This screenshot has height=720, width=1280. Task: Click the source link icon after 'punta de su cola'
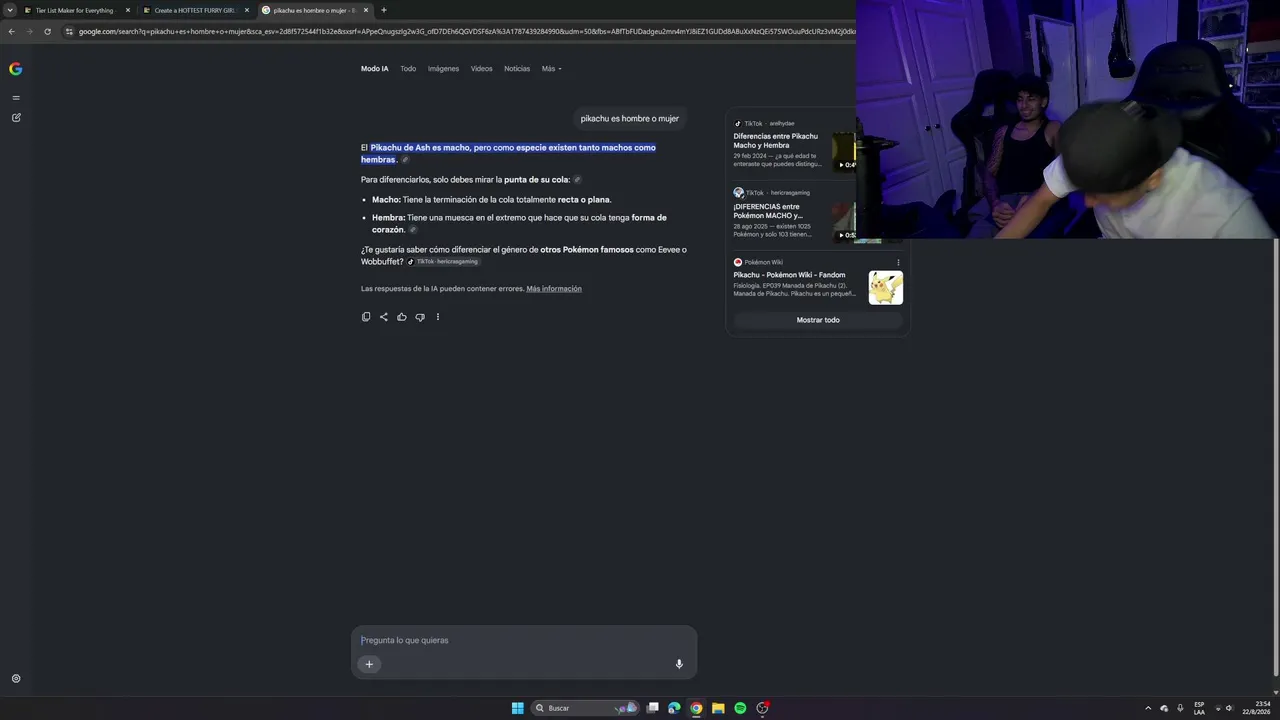[577, 180]
